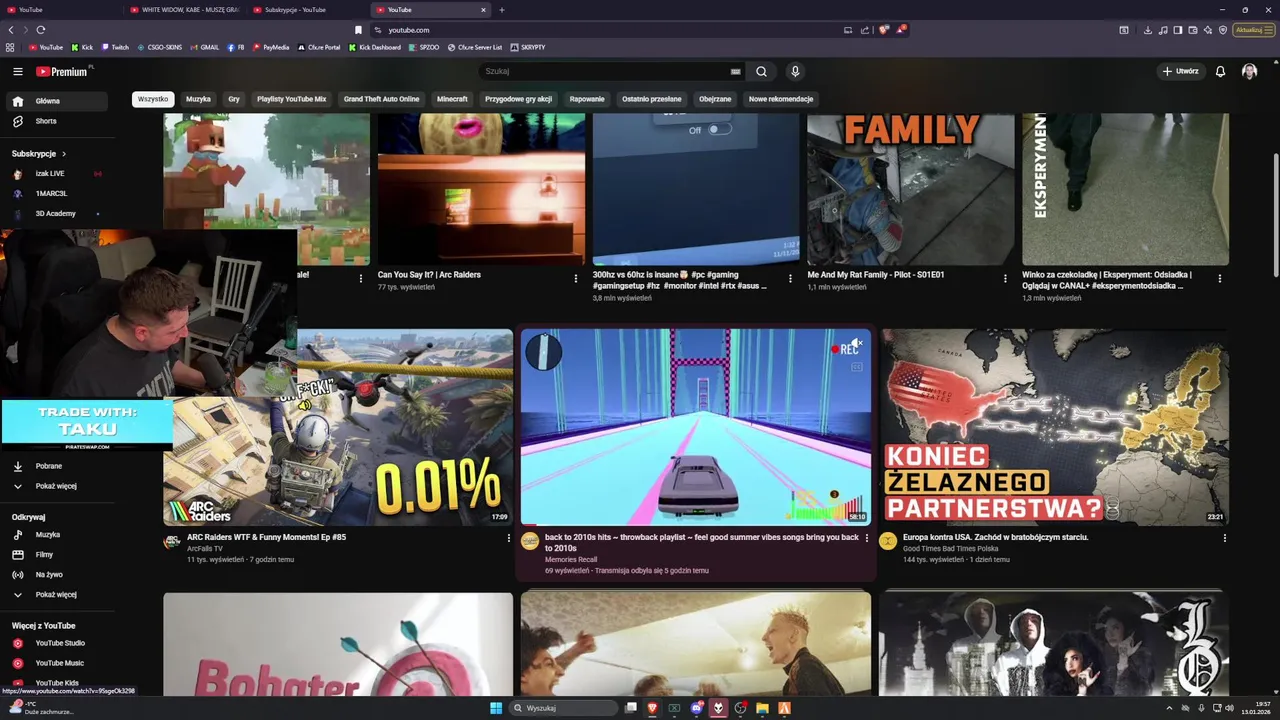Expand the Subskrypcje section chevron

[64, 154]
